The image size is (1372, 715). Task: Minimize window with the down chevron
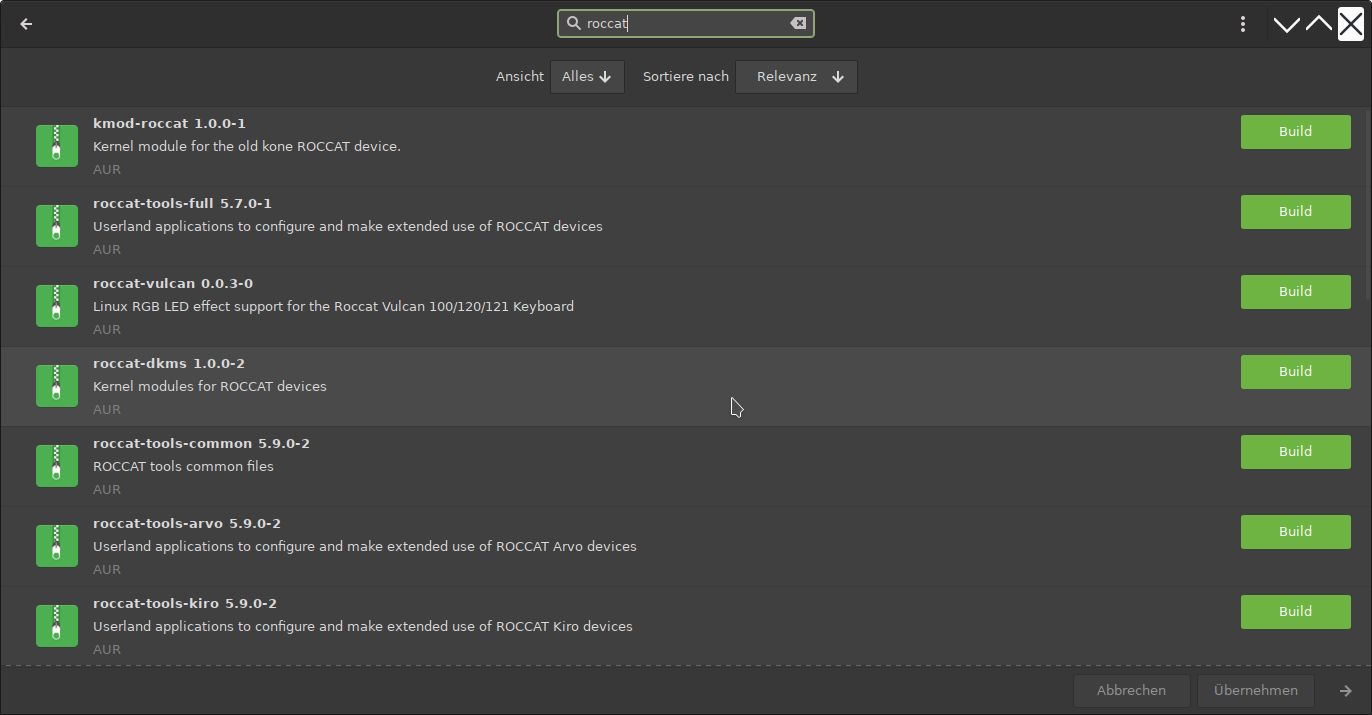click(1287, 24)
